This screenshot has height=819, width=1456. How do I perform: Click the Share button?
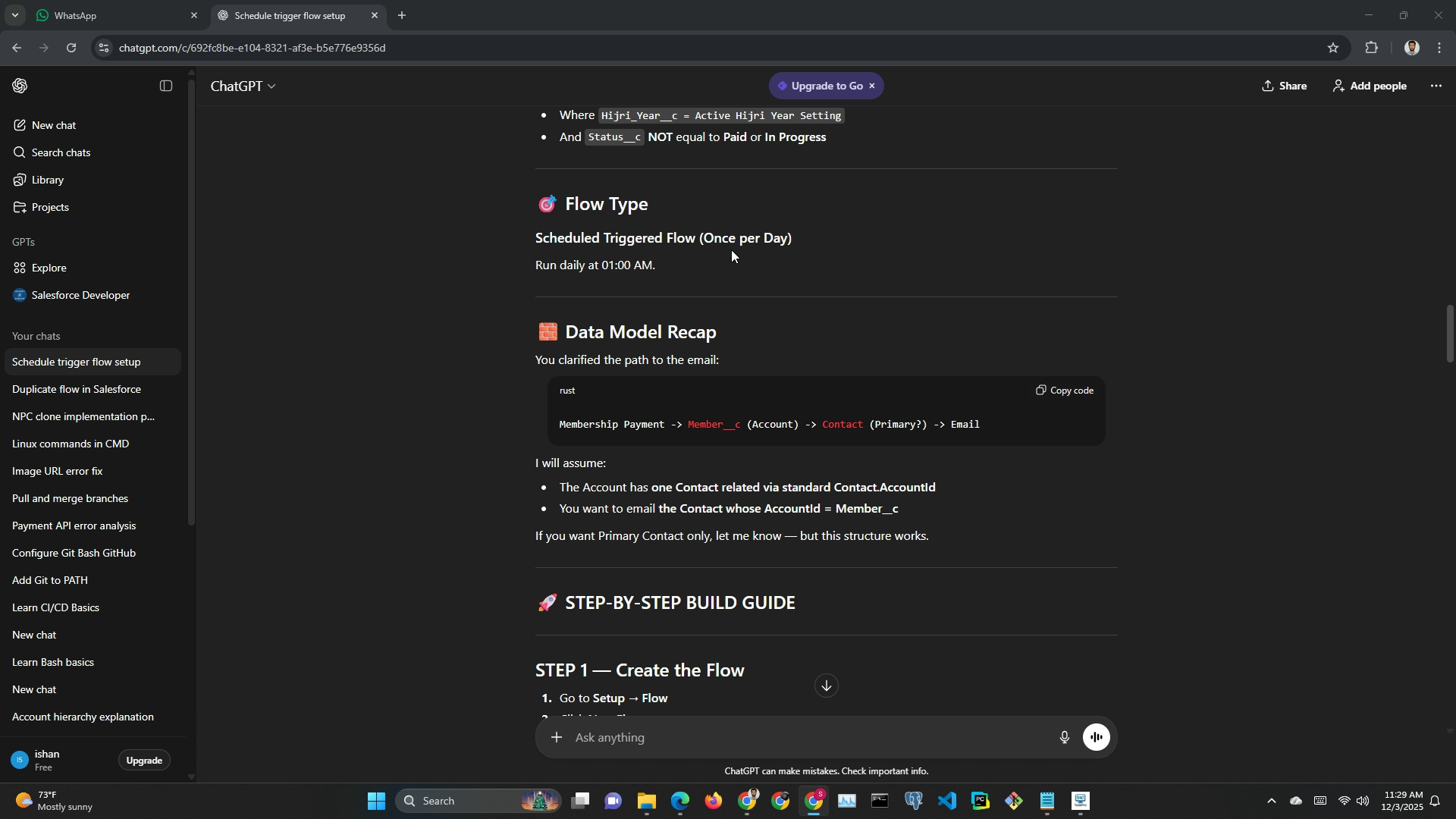coord(1284,86)
